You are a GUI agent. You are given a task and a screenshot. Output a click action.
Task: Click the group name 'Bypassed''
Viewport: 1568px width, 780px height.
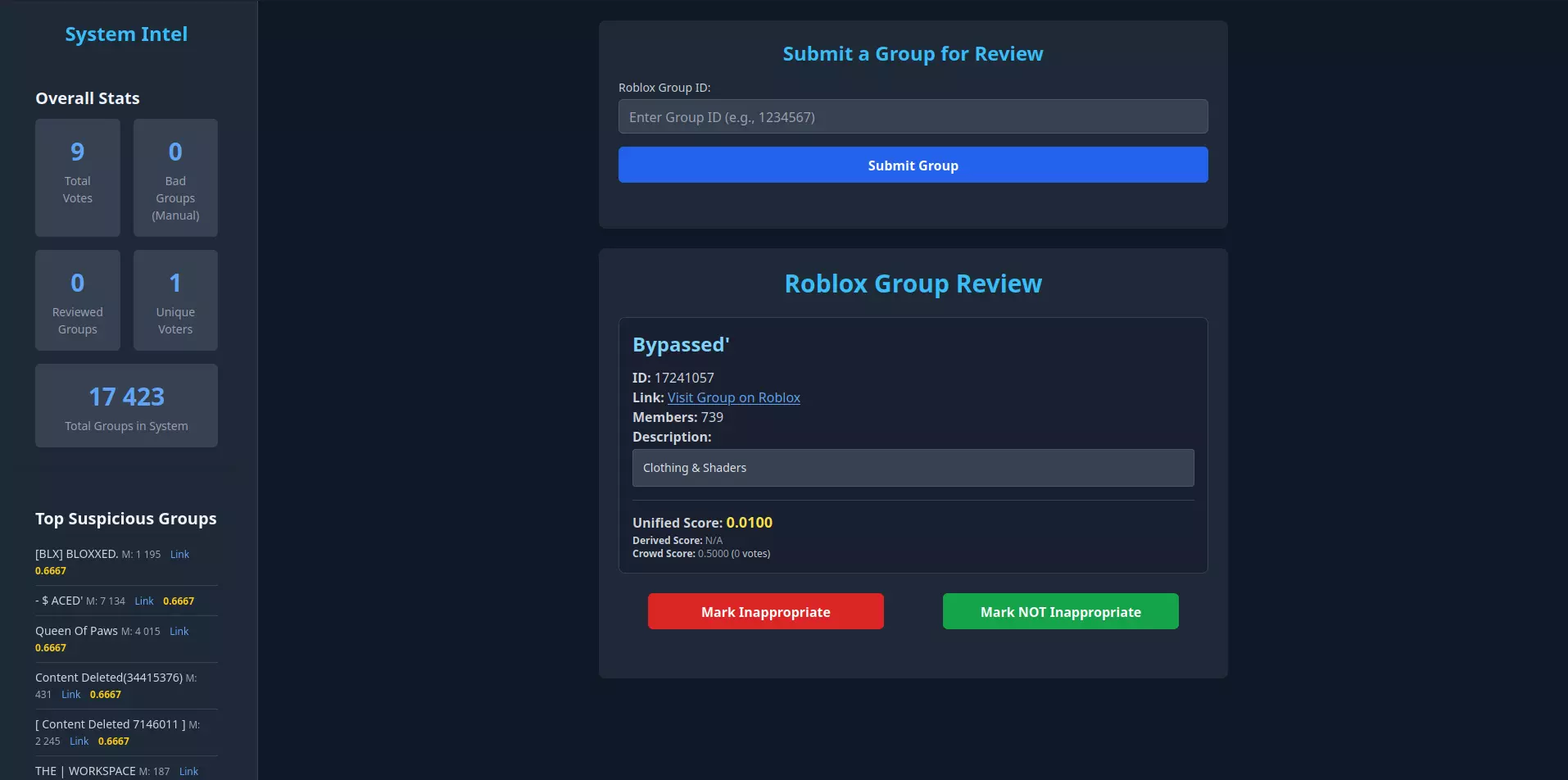(x=681, y=345)
